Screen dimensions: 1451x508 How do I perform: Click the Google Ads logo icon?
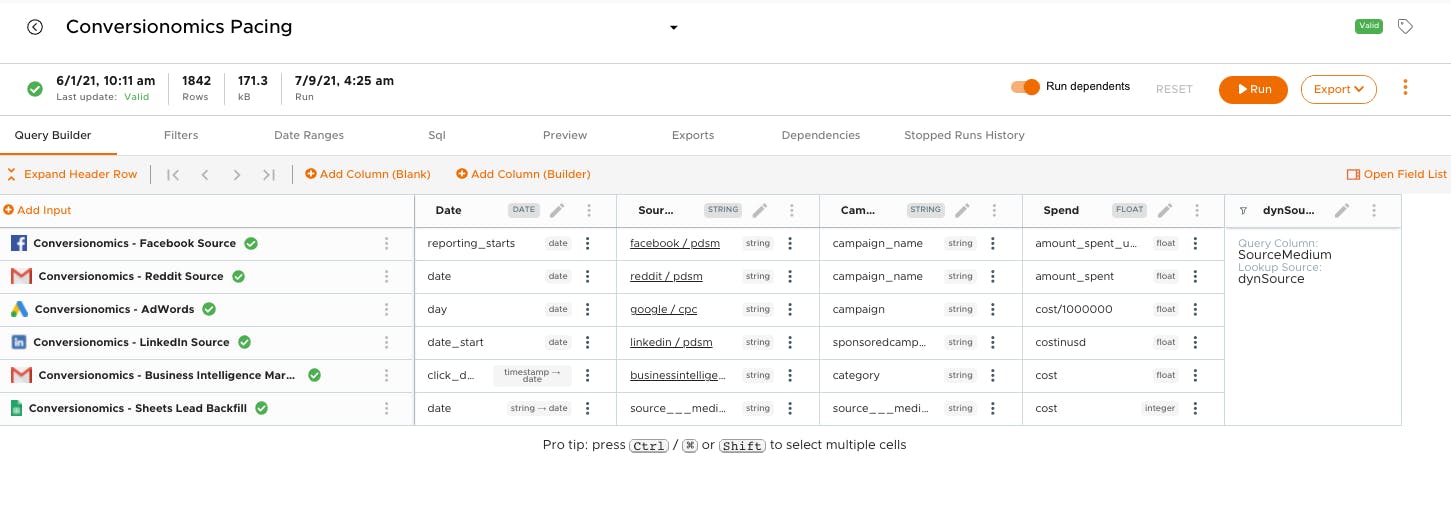tap(19, 309)
